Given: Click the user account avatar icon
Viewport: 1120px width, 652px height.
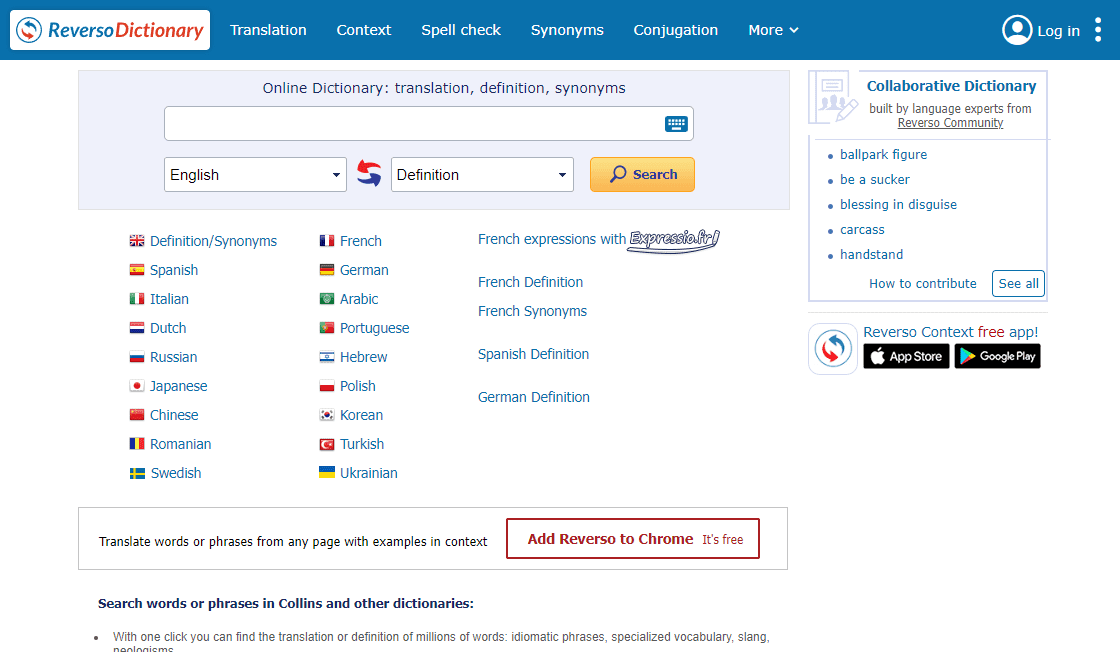Looking at the screenshot, I should [1017, 30].
